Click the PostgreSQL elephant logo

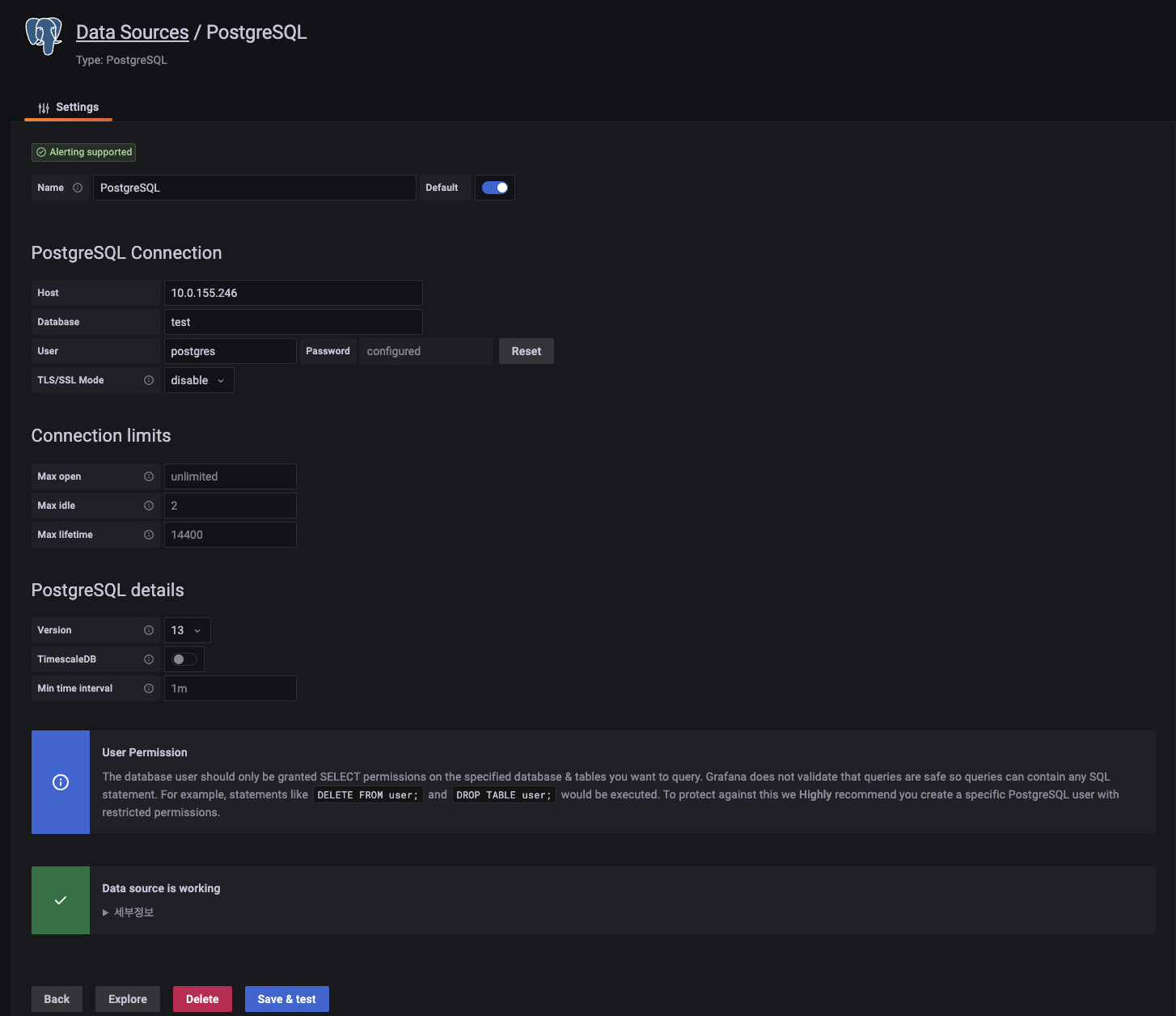point(44,36)
